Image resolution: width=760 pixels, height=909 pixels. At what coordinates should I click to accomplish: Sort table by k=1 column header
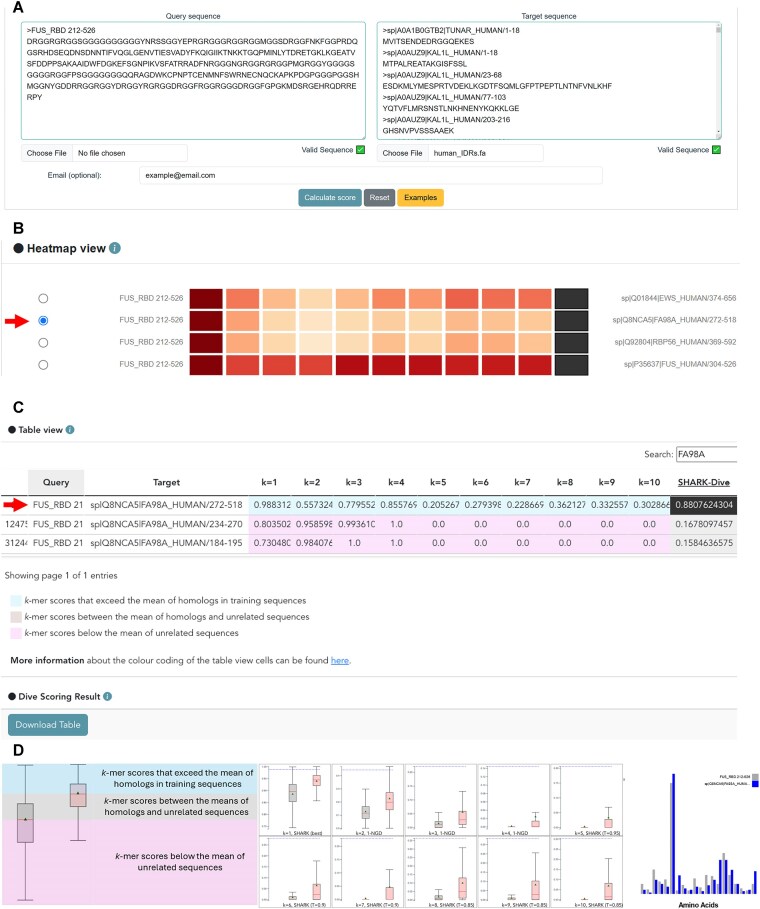click(269, 482)
